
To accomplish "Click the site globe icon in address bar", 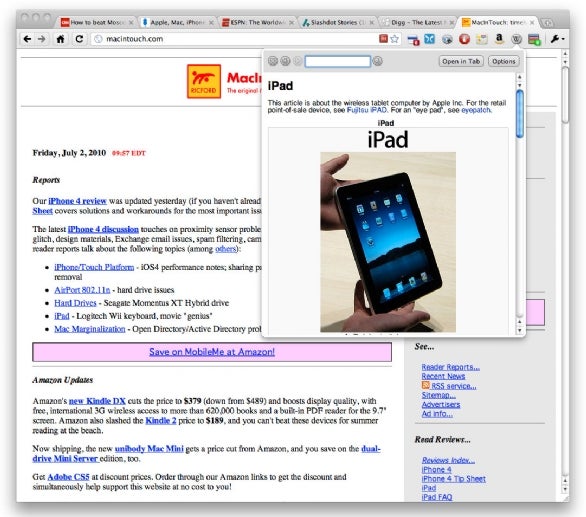I will click(98, 39).
